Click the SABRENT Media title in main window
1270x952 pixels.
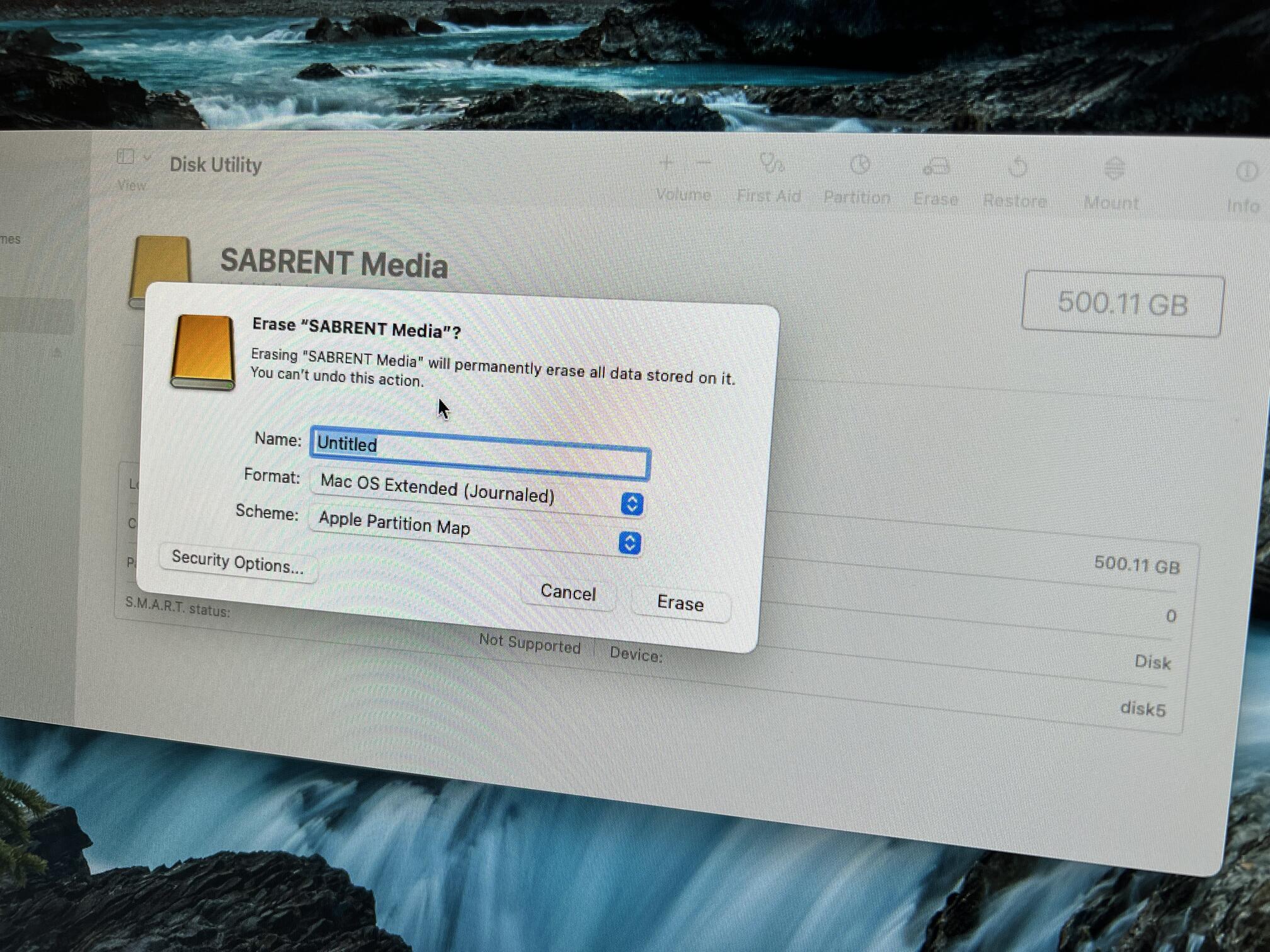point(334,263)
